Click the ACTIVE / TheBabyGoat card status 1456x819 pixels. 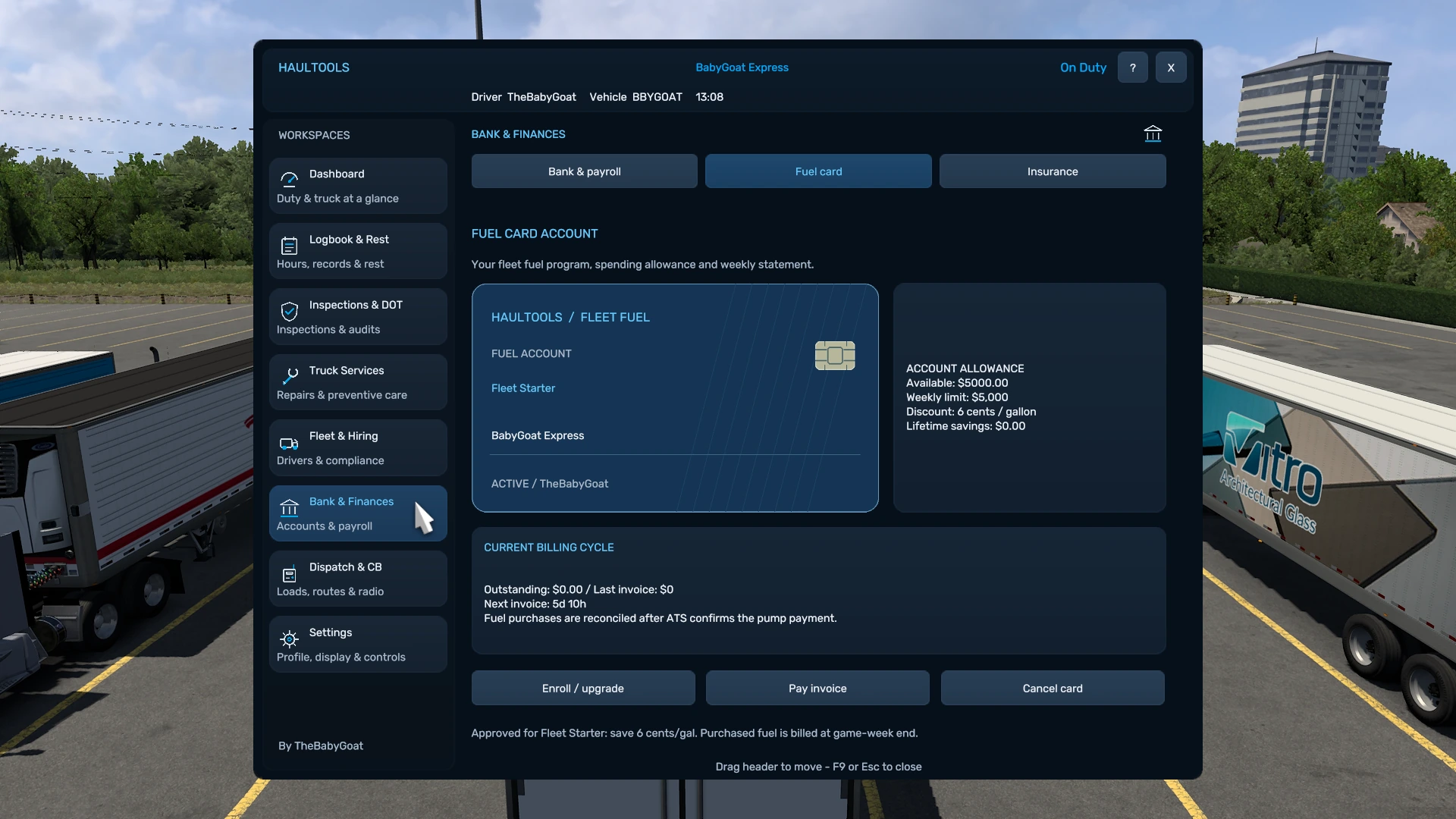click(x=550, y=484)
